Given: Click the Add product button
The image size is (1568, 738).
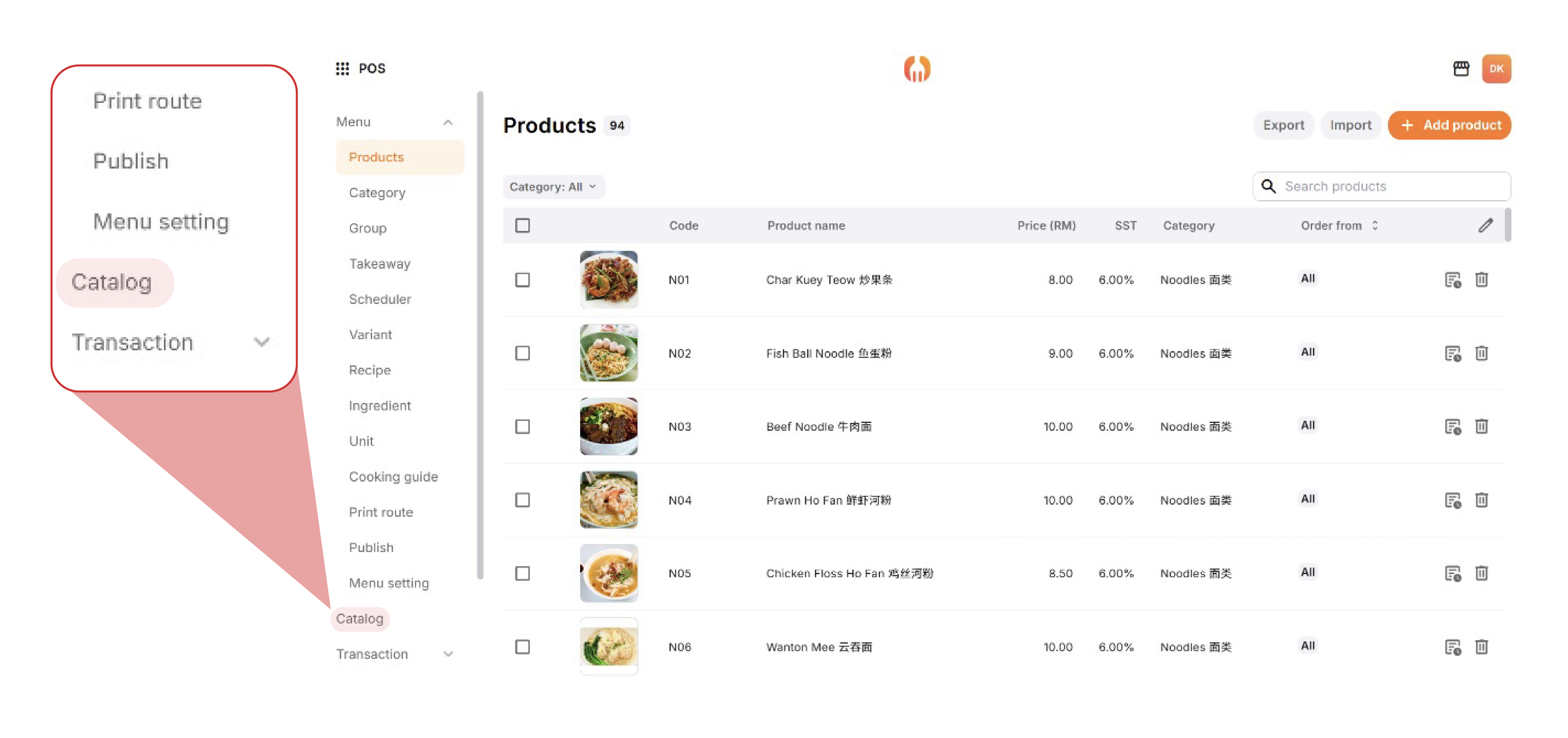Looking at the screenshot, I should pyautogui.click(x=1449, y=125).
